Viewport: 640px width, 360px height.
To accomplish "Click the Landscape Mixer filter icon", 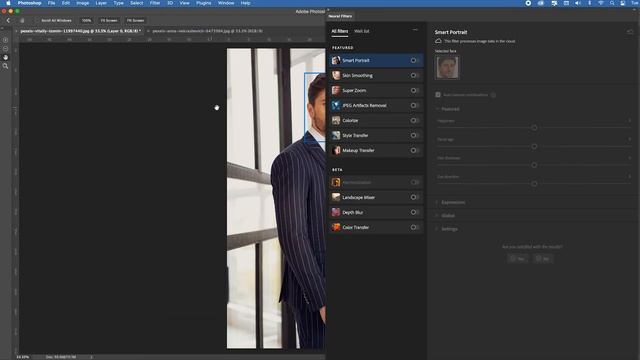I will coord(336,198).
